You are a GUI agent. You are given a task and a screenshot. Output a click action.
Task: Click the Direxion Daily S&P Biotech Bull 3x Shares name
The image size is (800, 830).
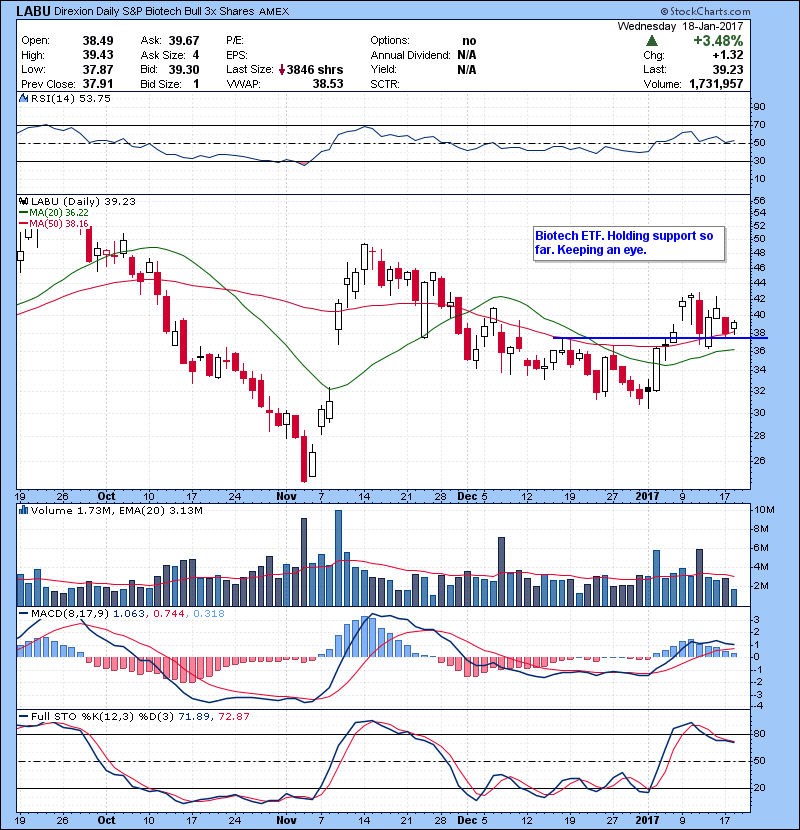154,11
